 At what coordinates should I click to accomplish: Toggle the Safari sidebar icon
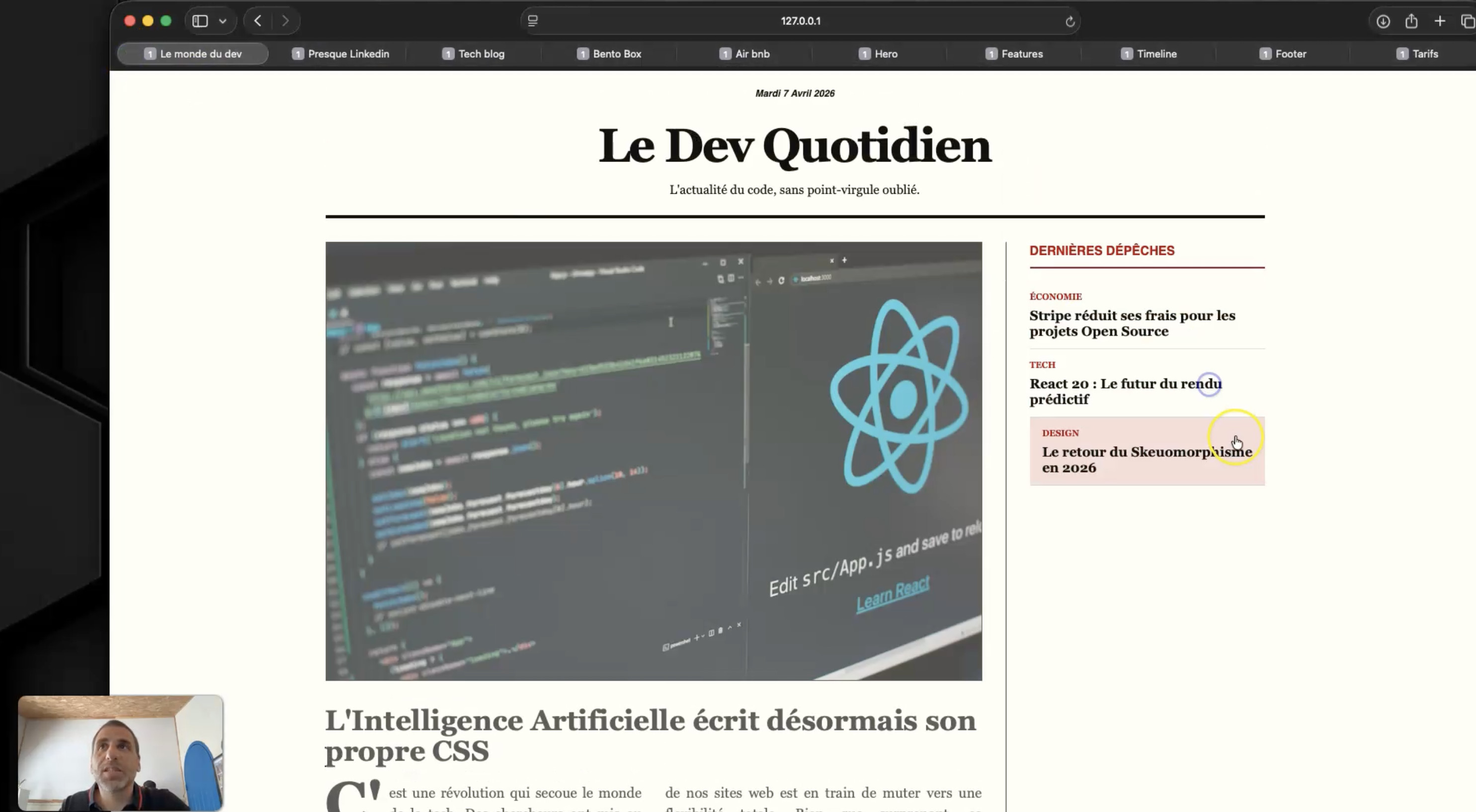point(200,21)
